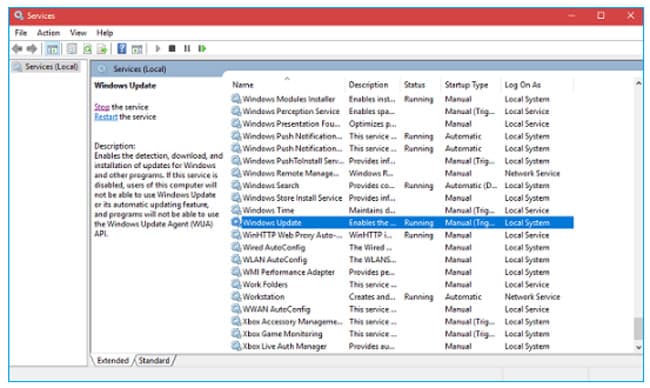Click the Pause Service icon
650x388 pixels.
click(x=187, y=48)
